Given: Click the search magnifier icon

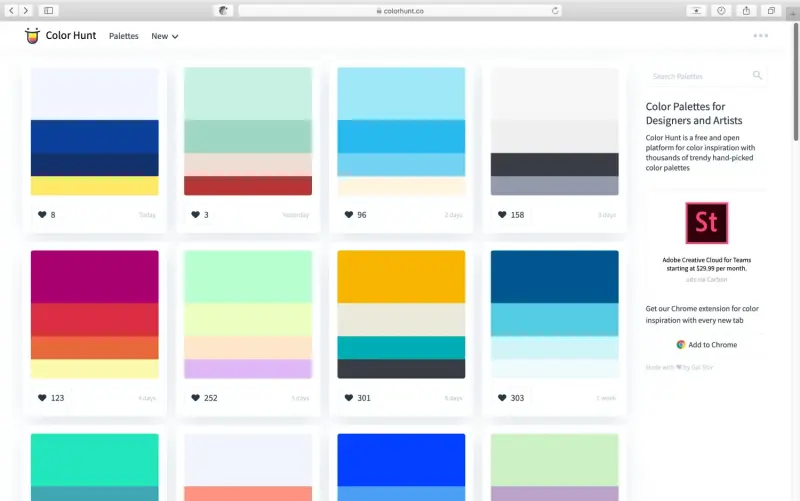Looking at the screenshot, I should point(757,76).
